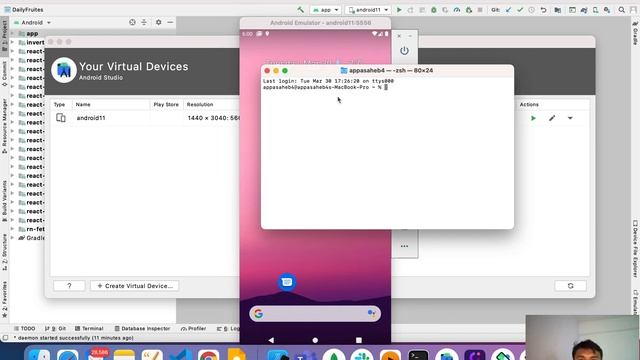The width and height of the screenshot is (640, 360).
Task: Click the Git rollback arrow icon
Action: coord(543,10)
